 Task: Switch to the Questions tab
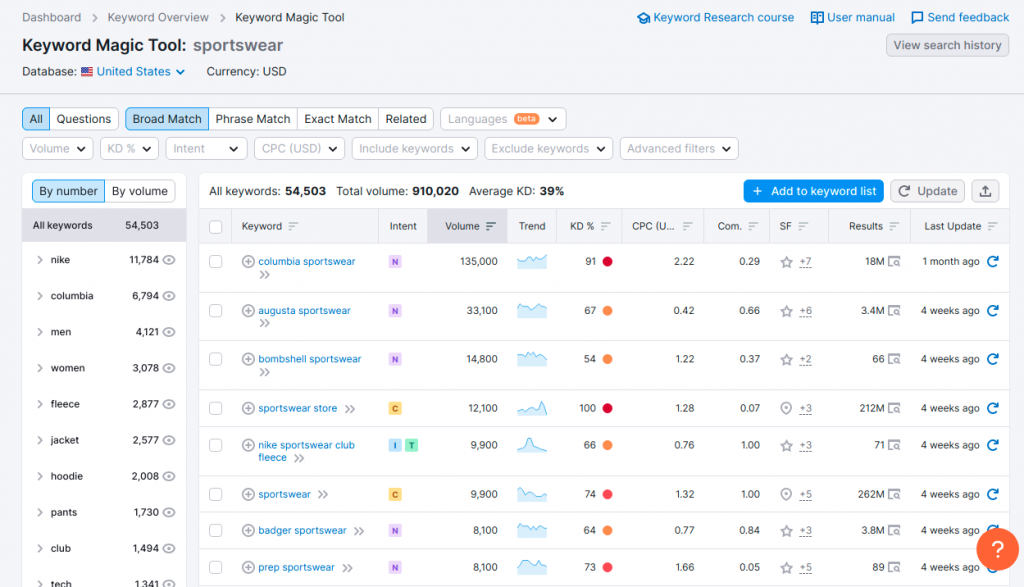click(x=83, y=118)
